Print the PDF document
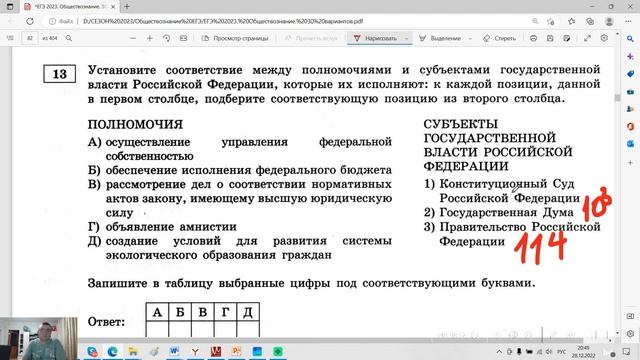Screen dimensions: 640x360 coord(533,38)
